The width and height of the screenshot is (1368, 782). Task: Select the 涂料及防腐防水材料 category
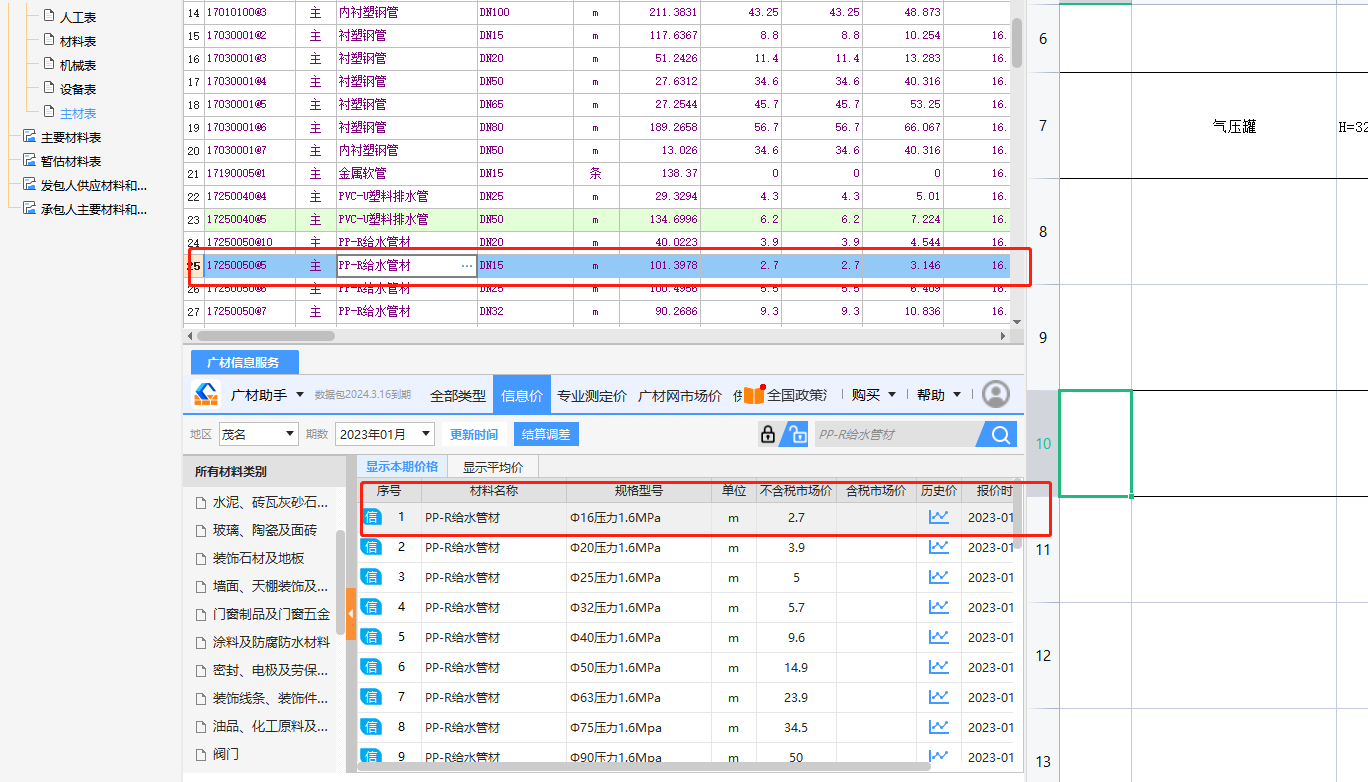click(x=270, y=642)
